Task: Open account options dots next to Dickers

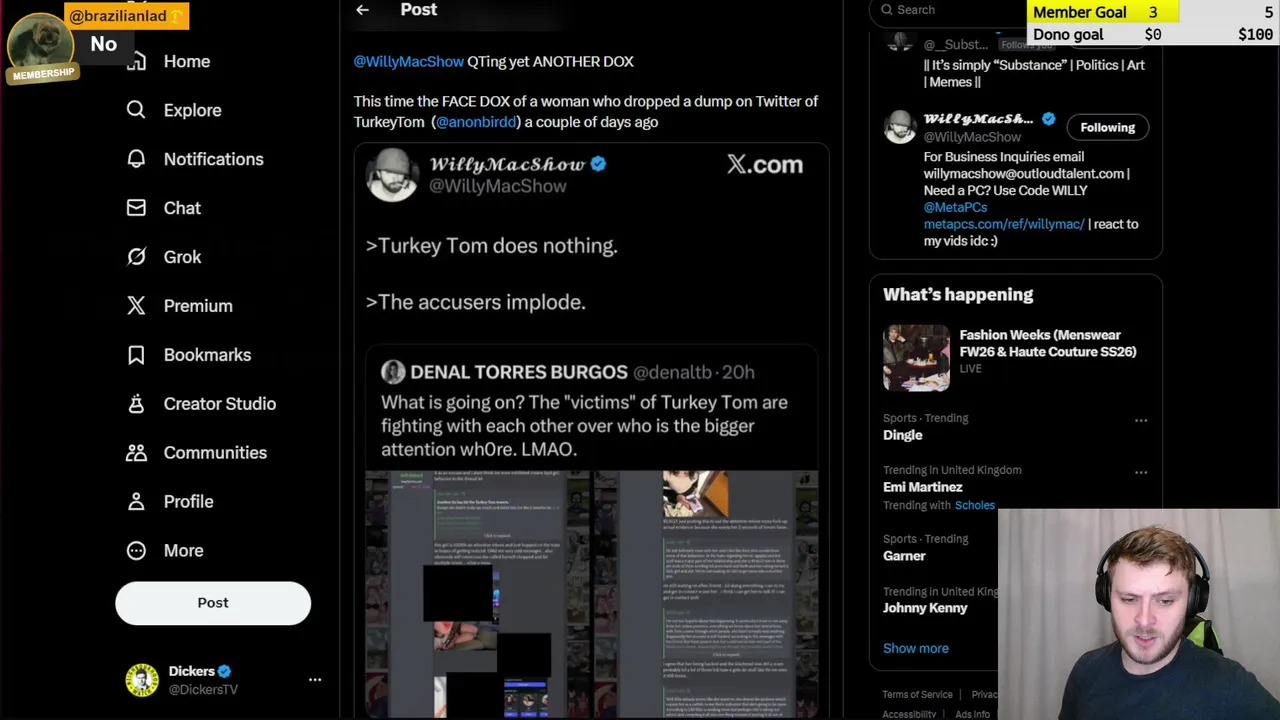Action: [x=315, y=680]
